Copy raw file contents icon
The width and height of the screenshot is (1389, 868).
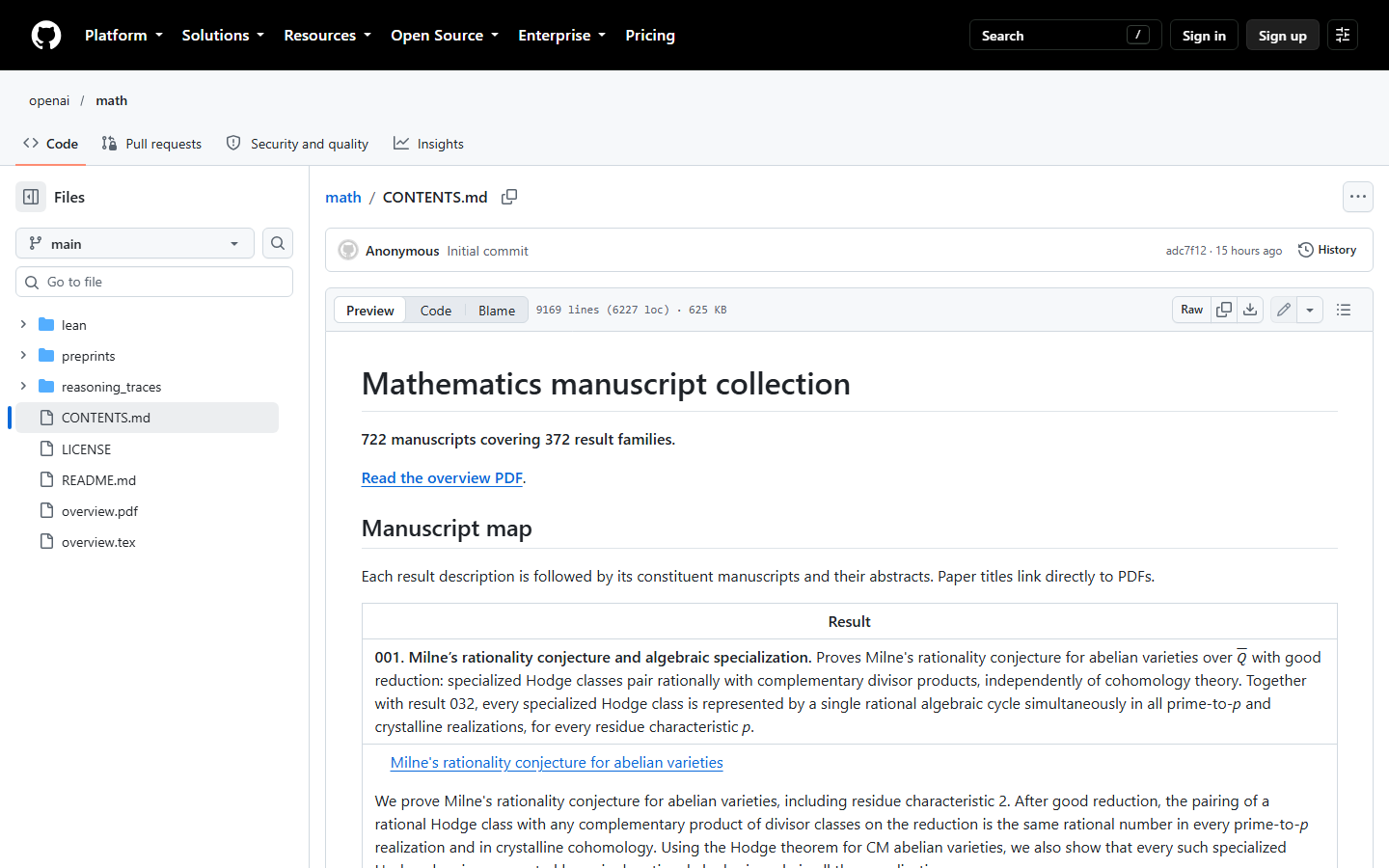pos(1224,310)
